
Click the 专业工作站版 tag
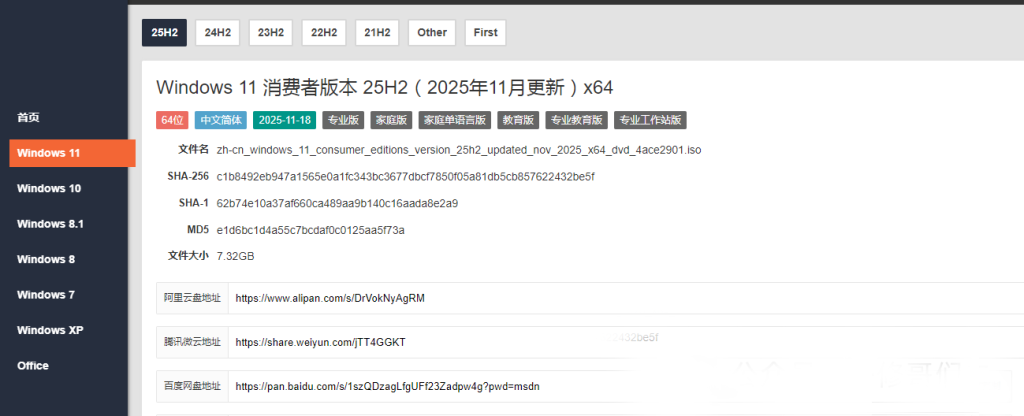tap(650, 120)
